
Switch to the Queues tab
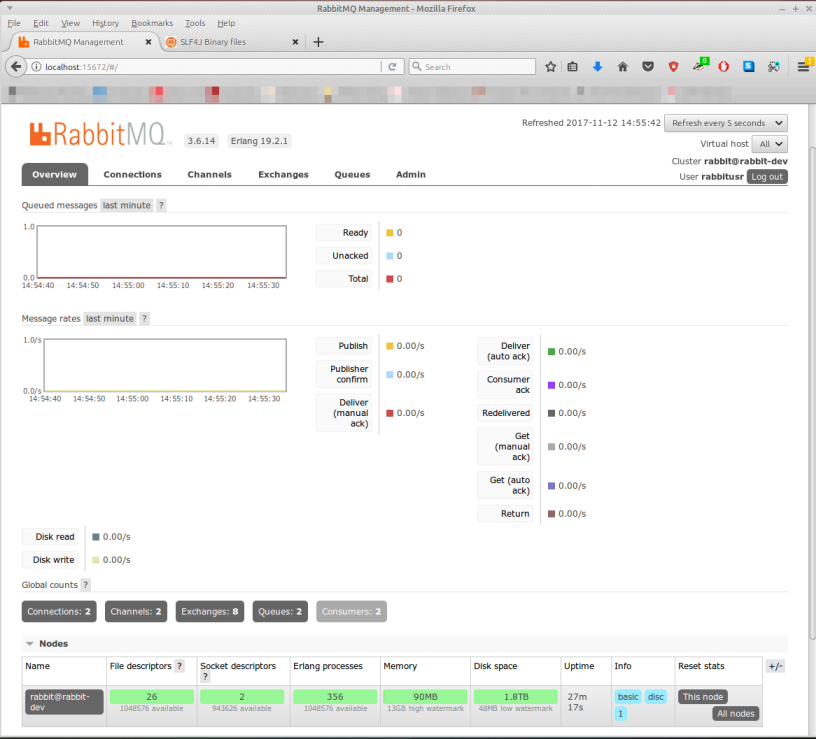pos(352,174)
